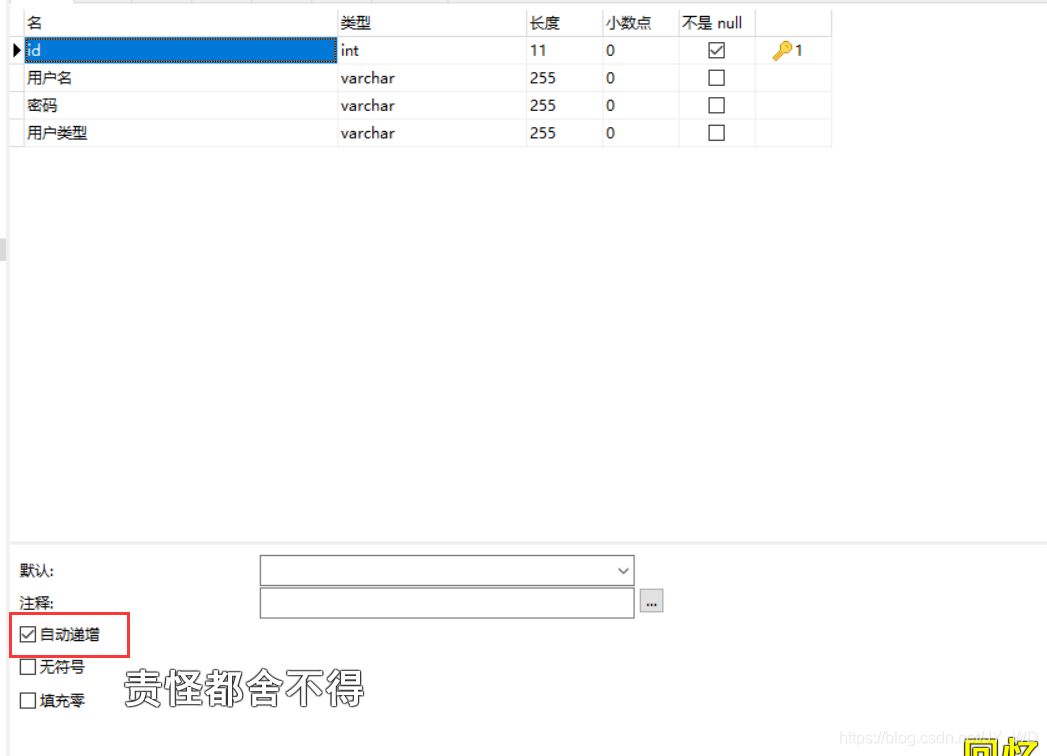Enable the 填充零 checkbox

[x=26, y=700]
